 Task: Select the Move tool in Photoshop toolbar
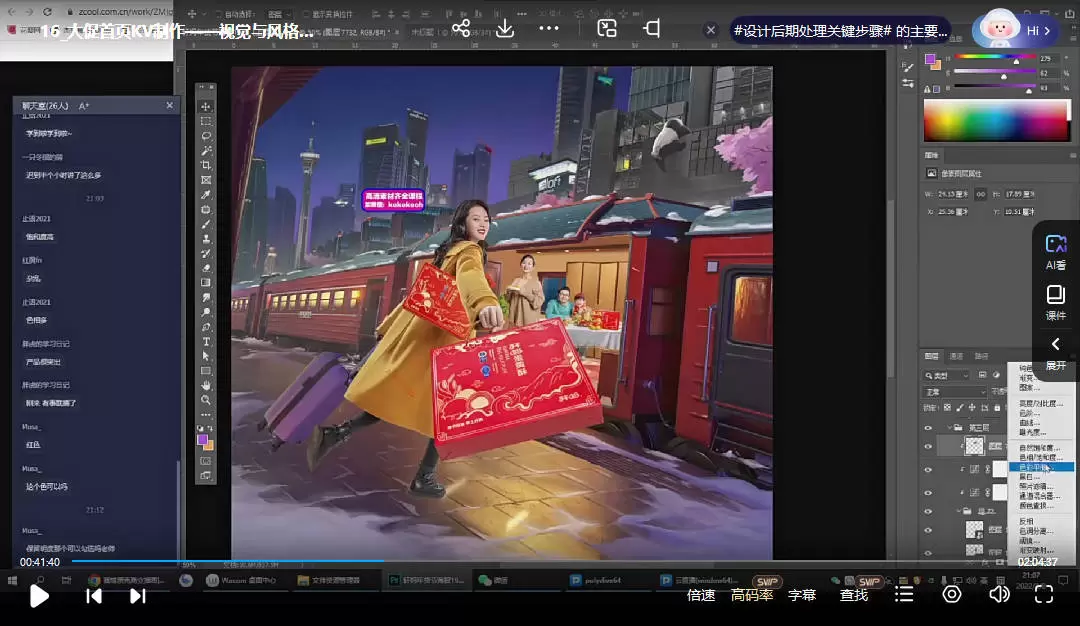(x=206, y=107)
